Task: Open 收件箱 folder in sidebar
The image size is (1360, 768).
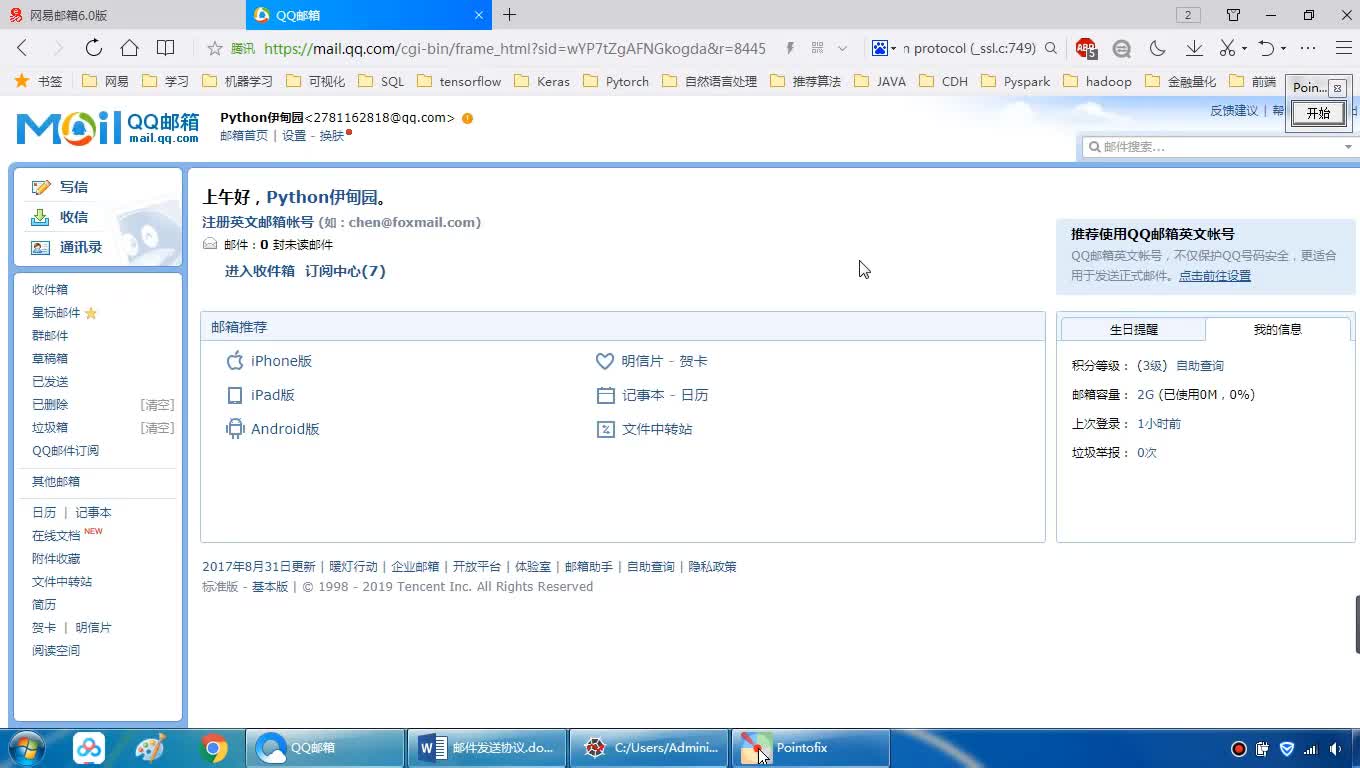Action: tap(50, 290)
